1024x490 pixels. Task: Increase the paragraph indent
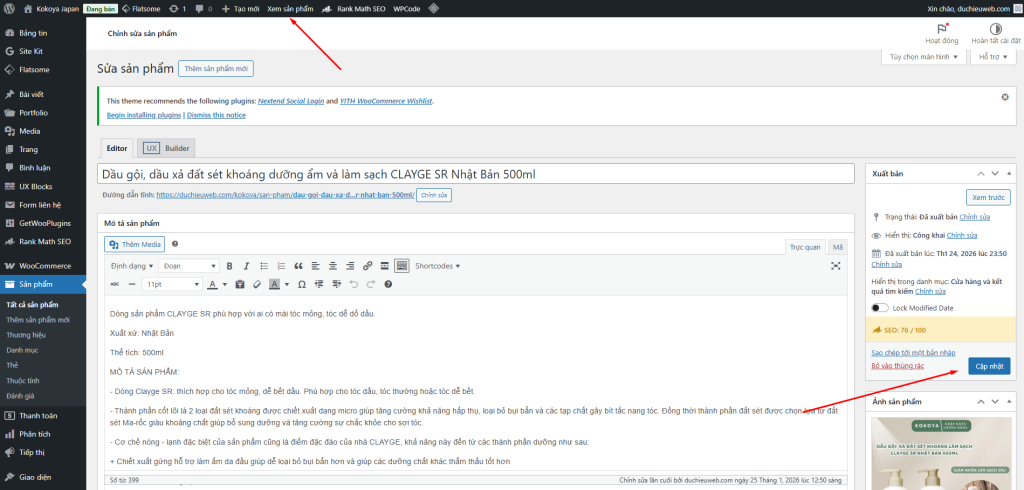coord(336,284)
